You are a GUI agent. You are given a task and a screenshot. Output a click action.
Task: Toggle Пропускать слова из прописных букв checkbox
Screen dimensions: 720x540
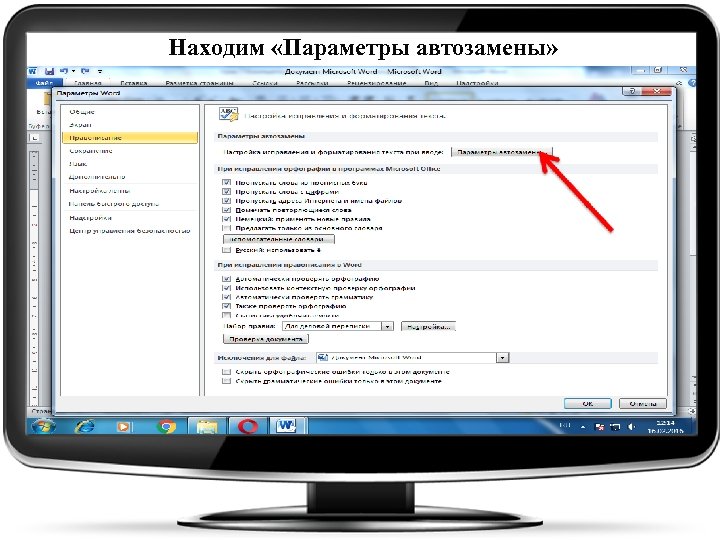point(226,182)
